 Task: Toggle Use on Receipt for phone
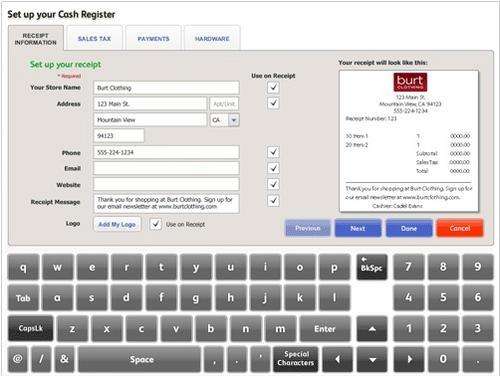coord(273,152)
